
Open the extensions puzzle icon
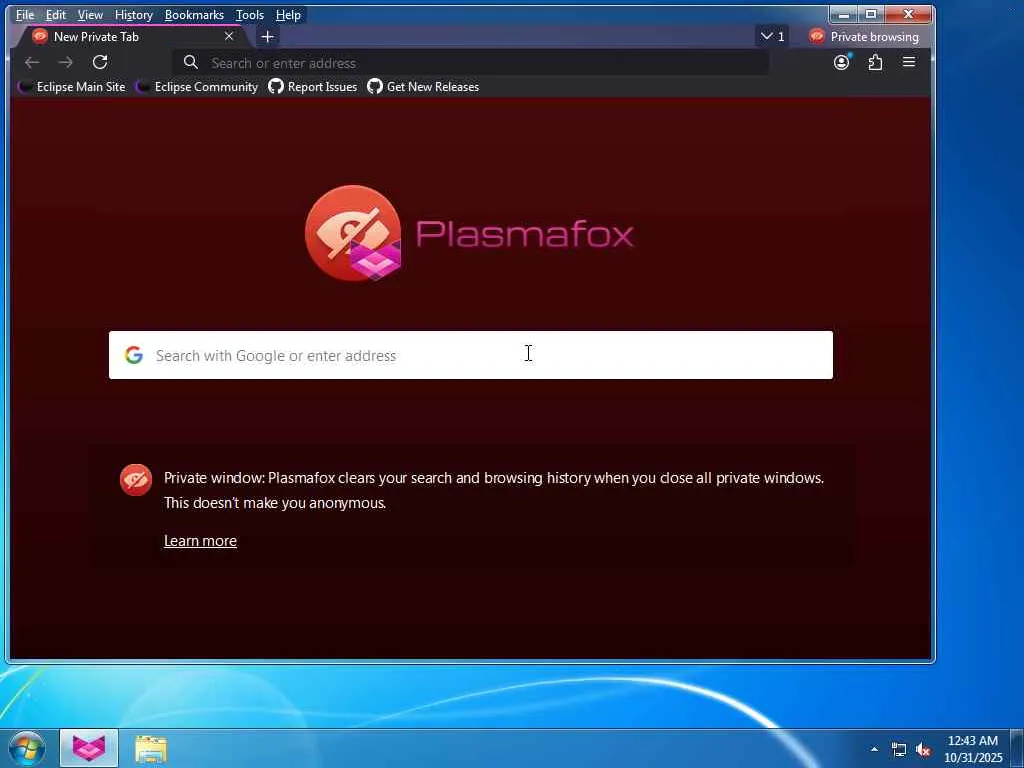875,62
